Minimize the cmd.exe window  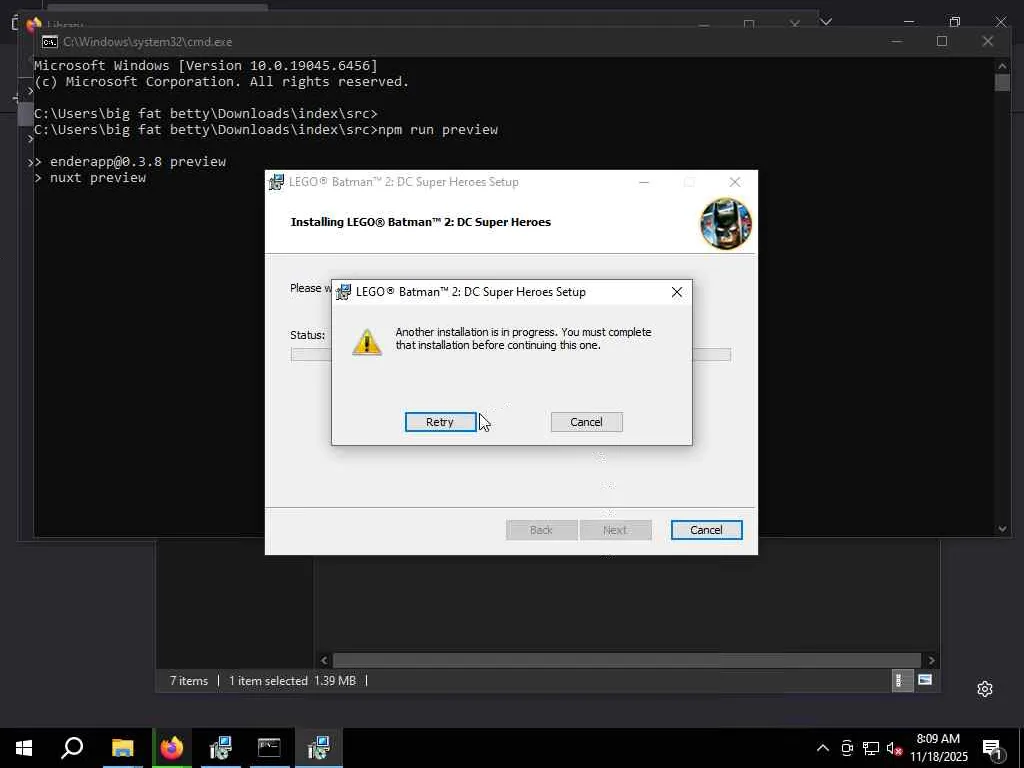click(x=897, y=41)
